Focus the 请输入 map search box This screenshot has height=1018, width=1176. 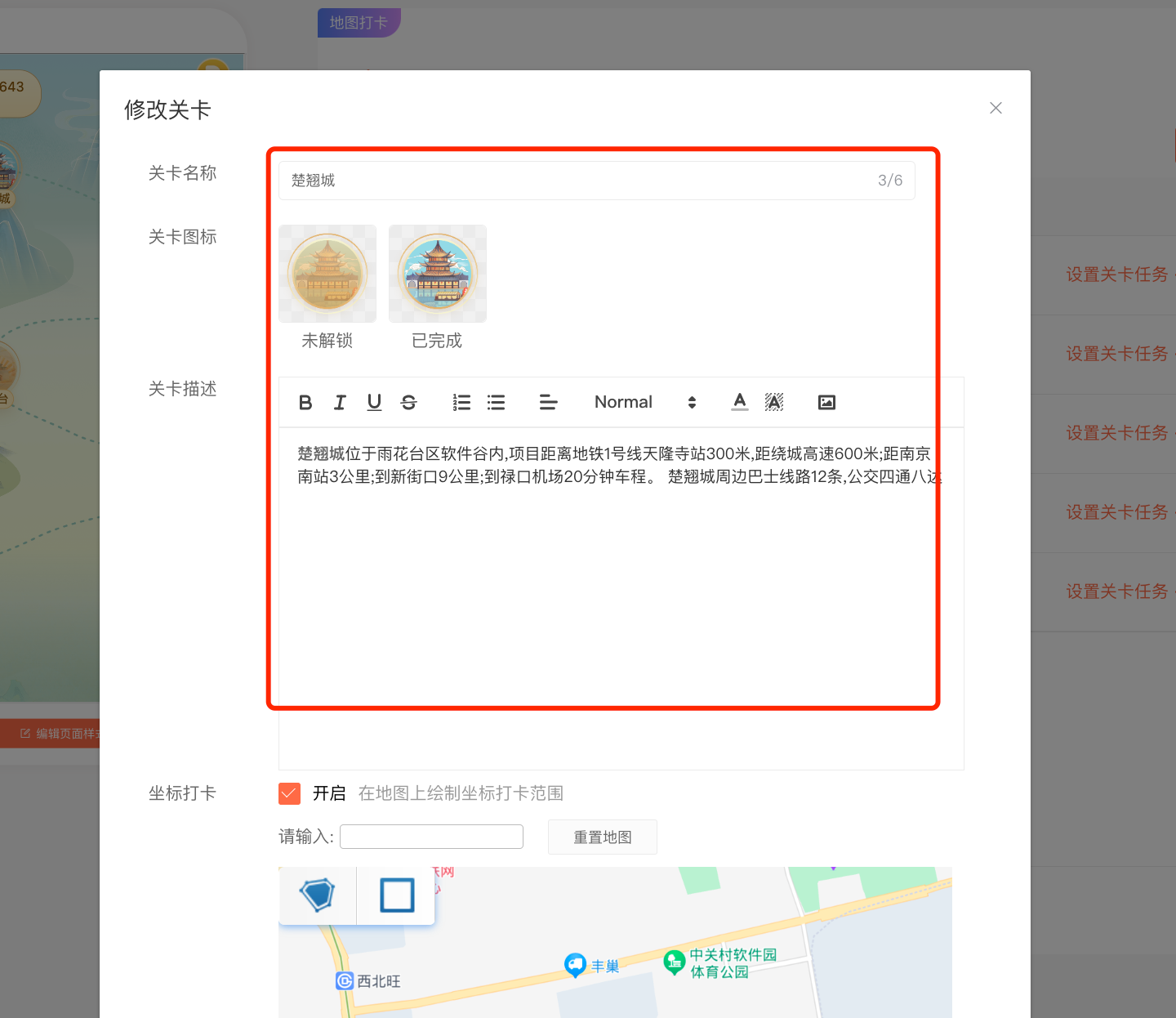(431, 837)
